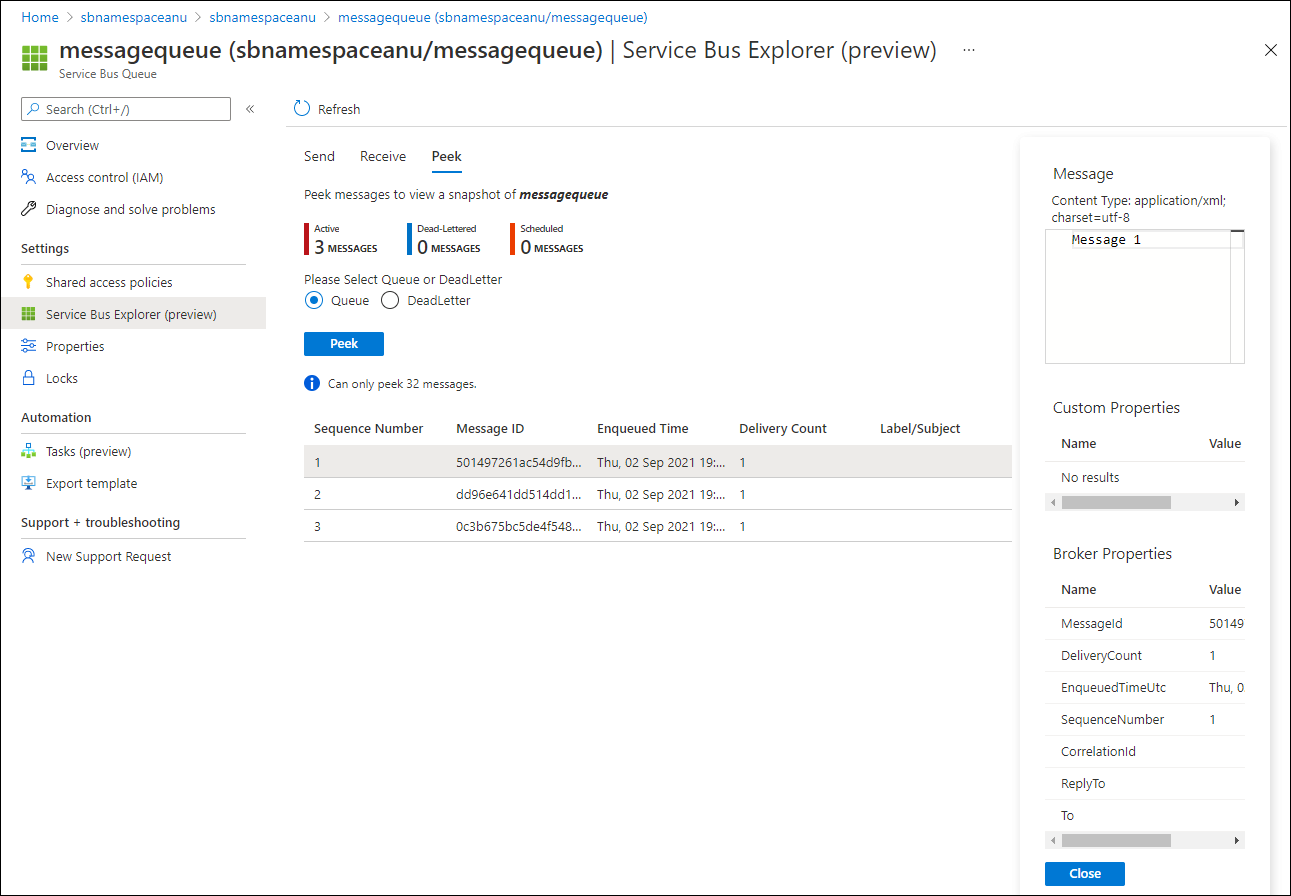Click Label/Subject column header
The image size is (1291, 896).
[920, 428]
